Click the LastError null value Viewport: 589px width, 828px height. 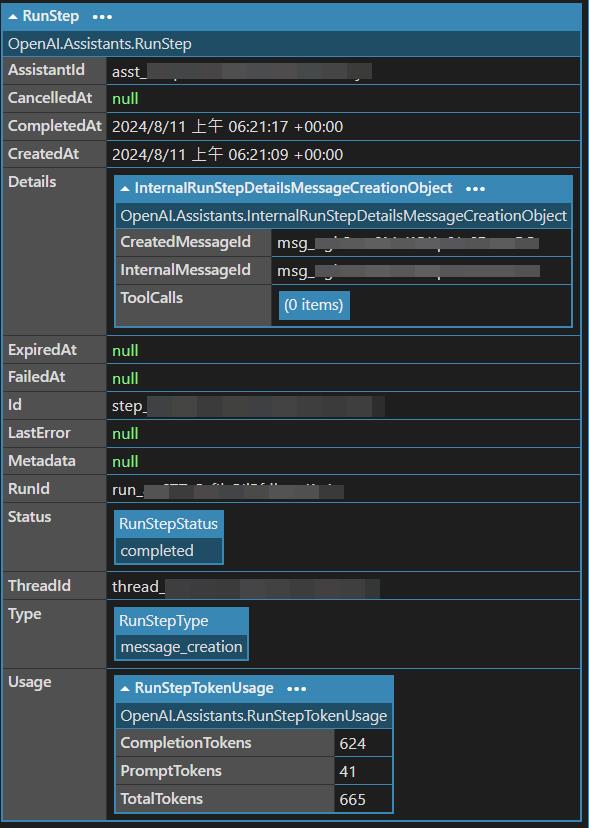[125, 434]
